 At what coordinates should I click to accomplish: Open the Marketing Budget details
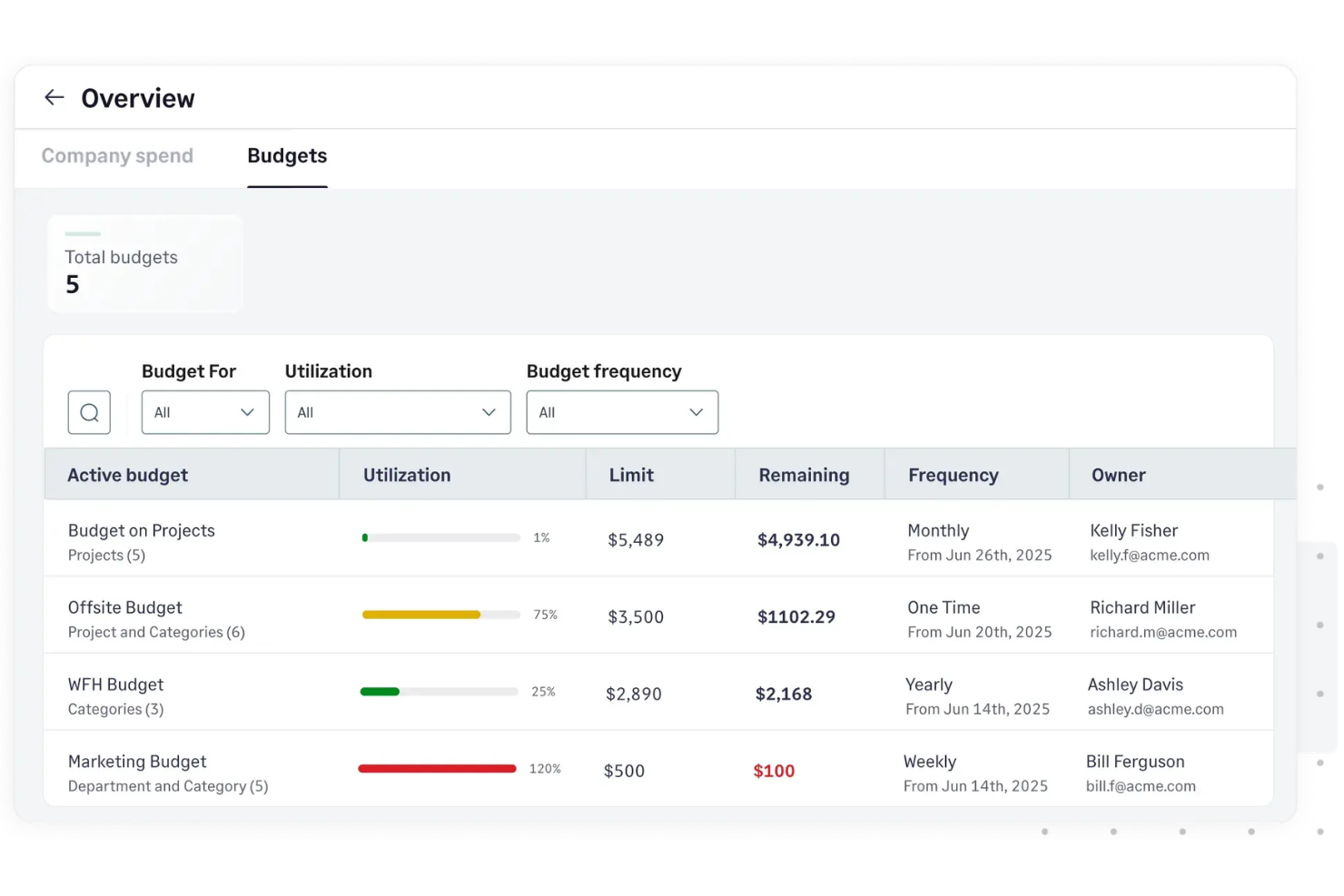(x=137, y=762)
